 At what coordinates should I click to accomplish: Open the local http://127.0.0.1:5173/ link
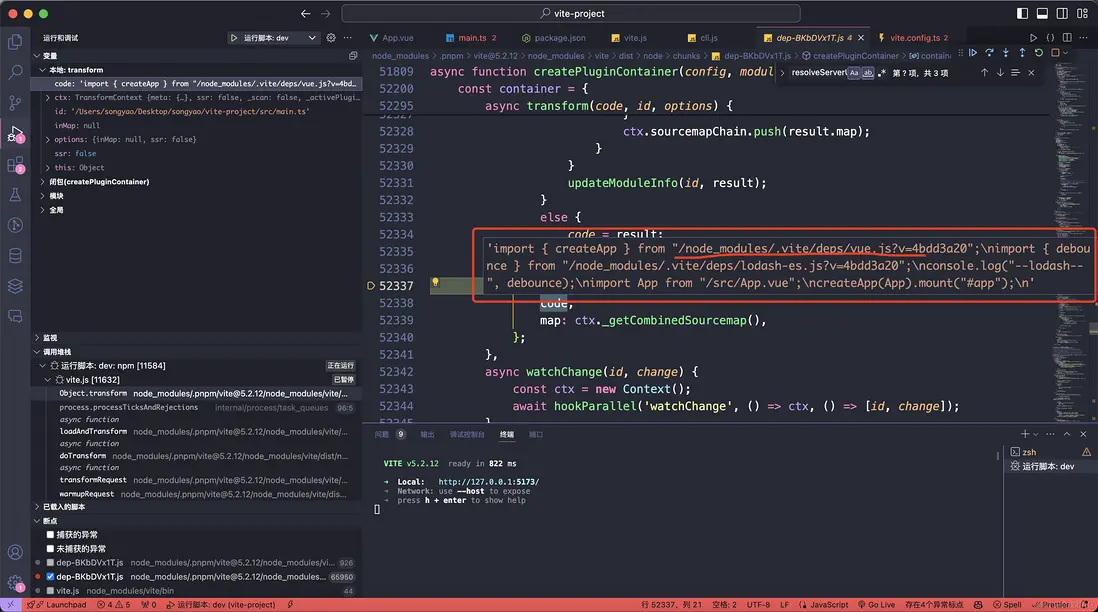[x=488, y=482]
